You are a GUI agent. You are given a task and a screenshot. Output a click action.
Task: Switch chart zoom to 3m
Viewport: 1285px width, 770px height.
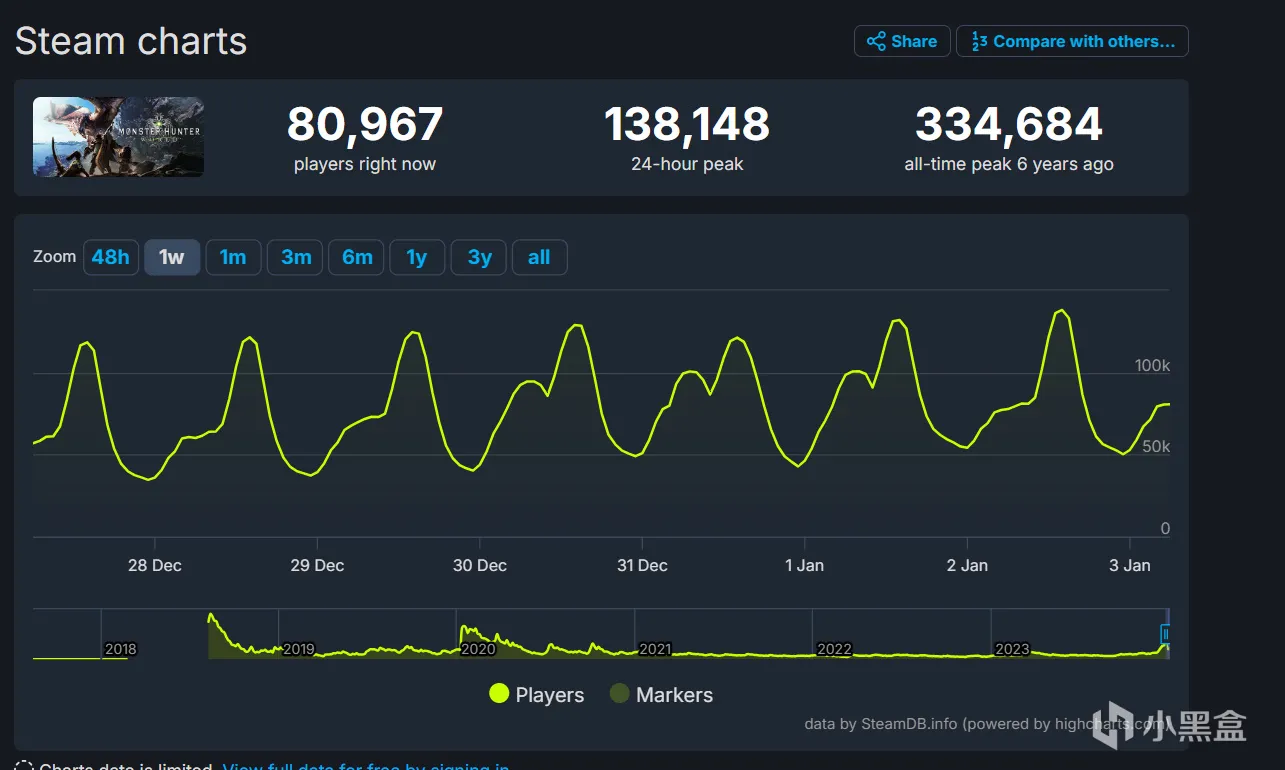295,257
